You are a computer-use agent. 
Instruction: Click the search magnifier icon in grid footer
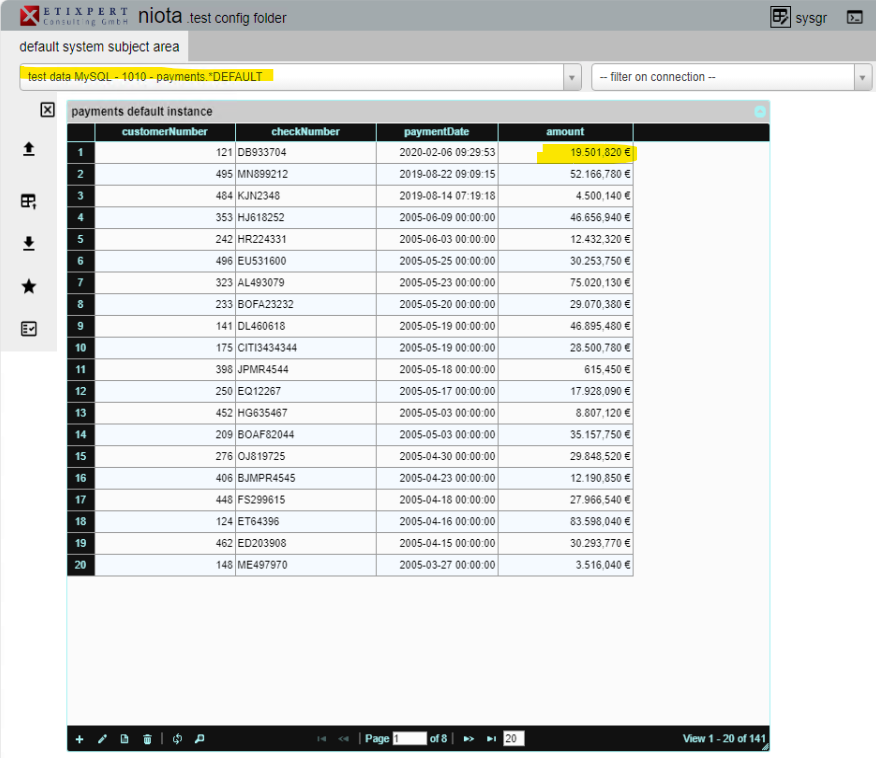[x=200, y=739]
